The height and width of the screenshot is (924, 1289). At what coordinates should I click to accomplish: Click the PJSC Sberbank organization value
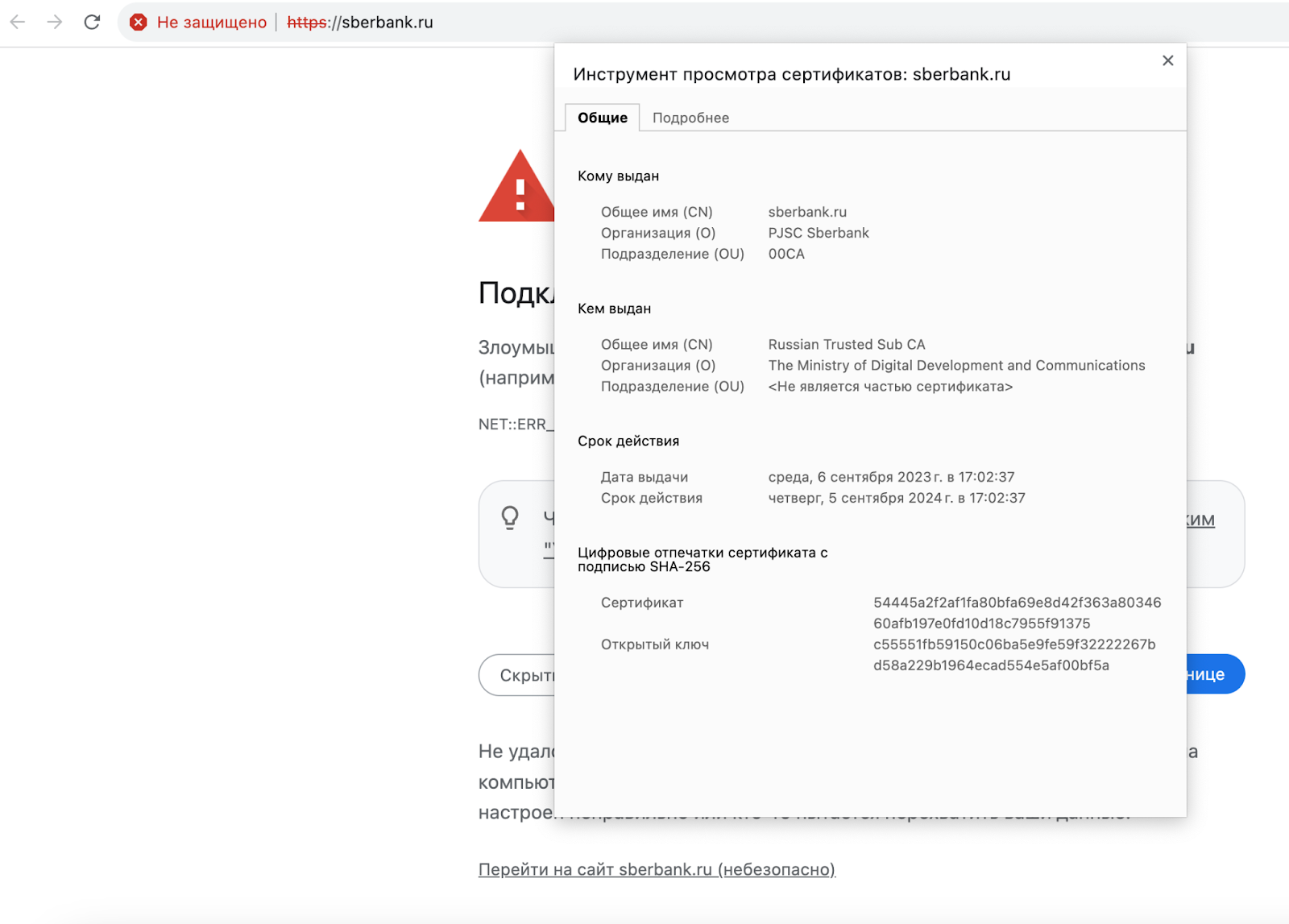(x=818, y=234)
